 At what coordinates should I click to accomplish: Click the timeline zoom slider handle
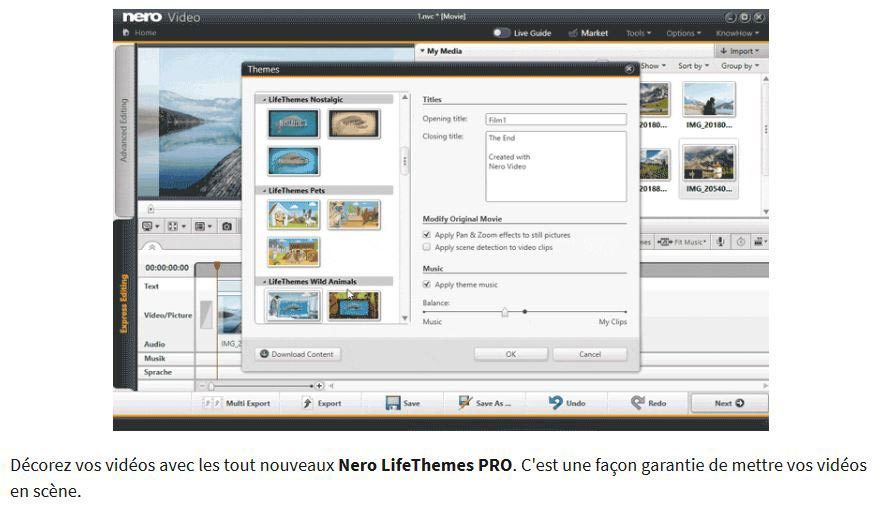[211, 386]
